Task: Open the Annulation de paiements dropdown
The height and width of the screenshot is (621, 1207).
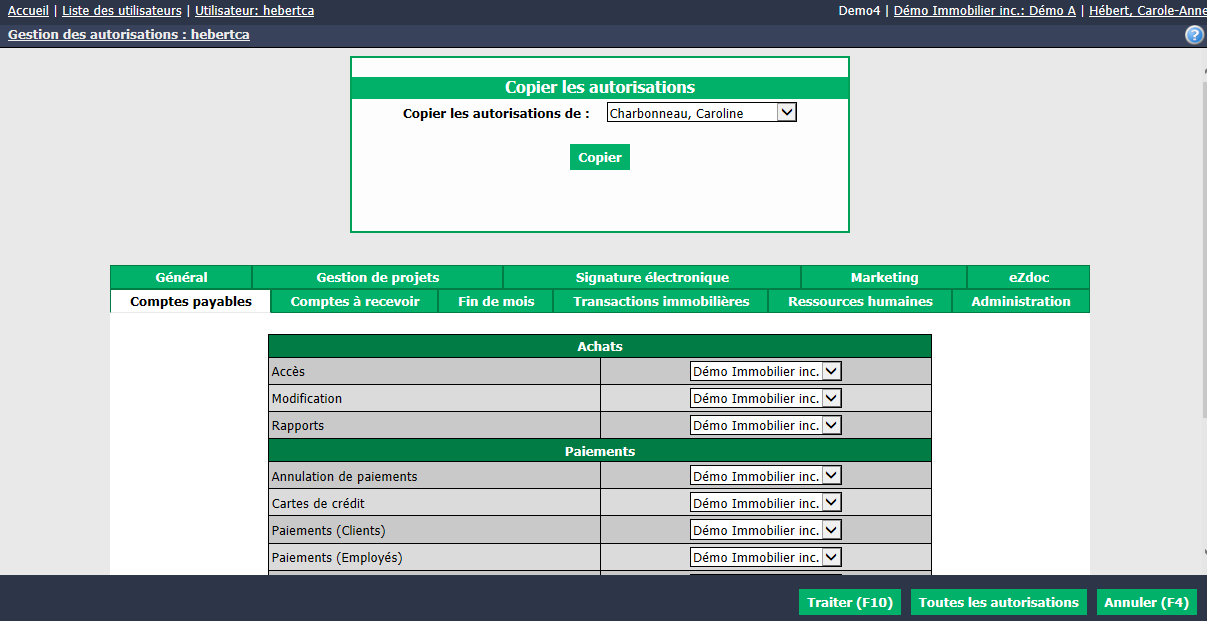Action: tap(766, 476)
